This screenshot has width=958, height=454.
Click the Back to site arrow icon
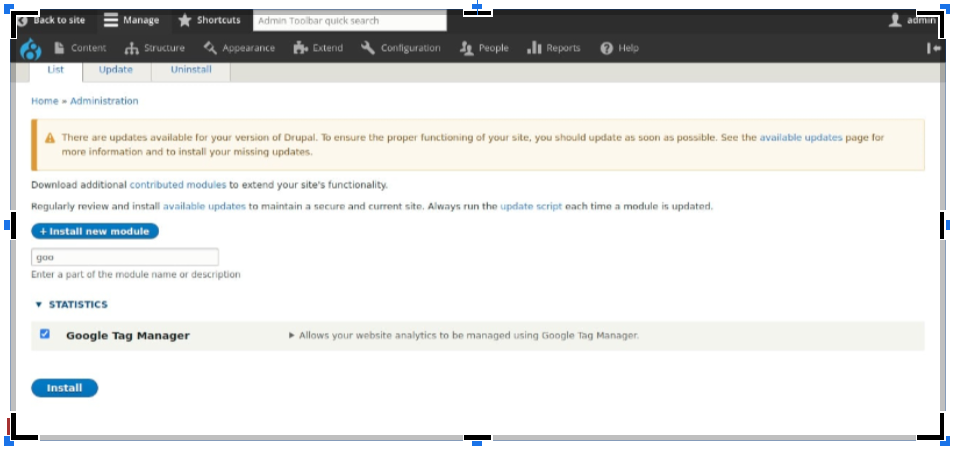23,20
